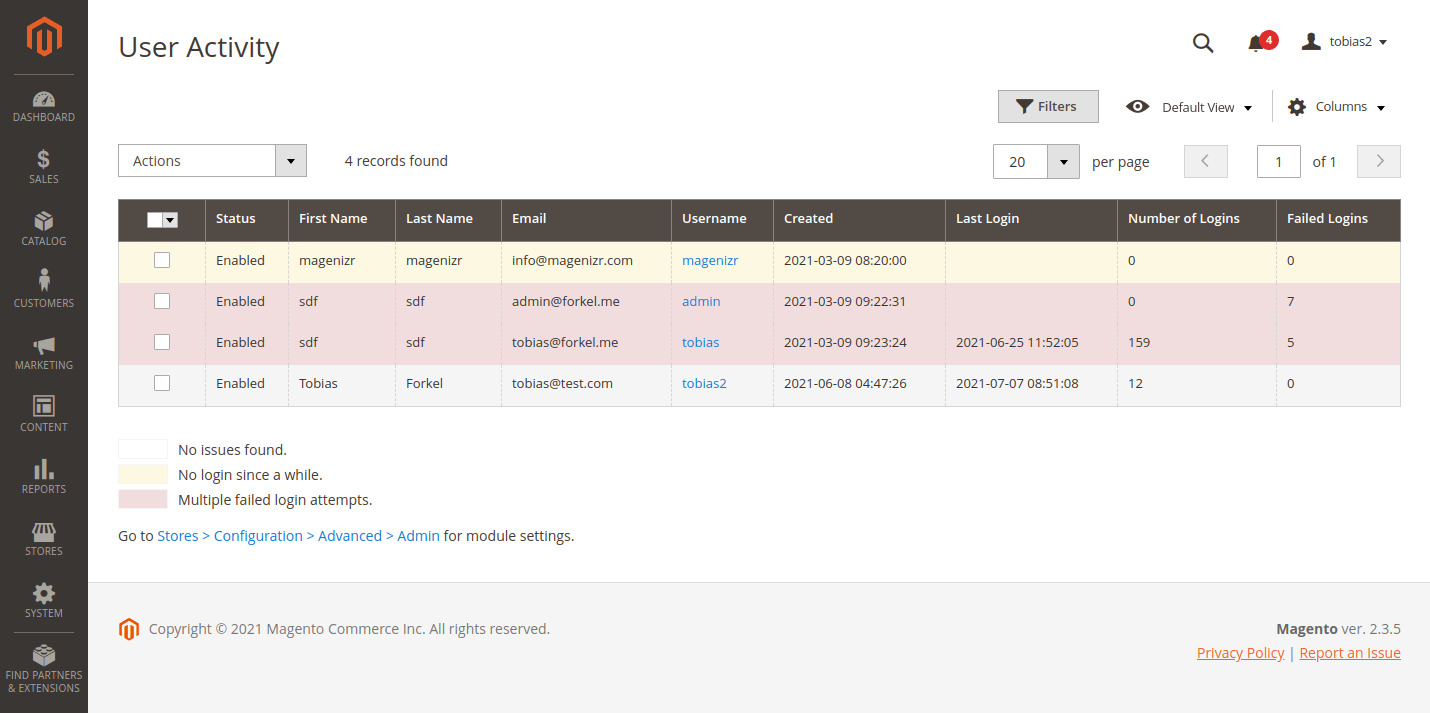Image resolution: width=1430 pixels, height=713 pixels.
Task: Open the Actions dropdown
Action: pos(211,160)
